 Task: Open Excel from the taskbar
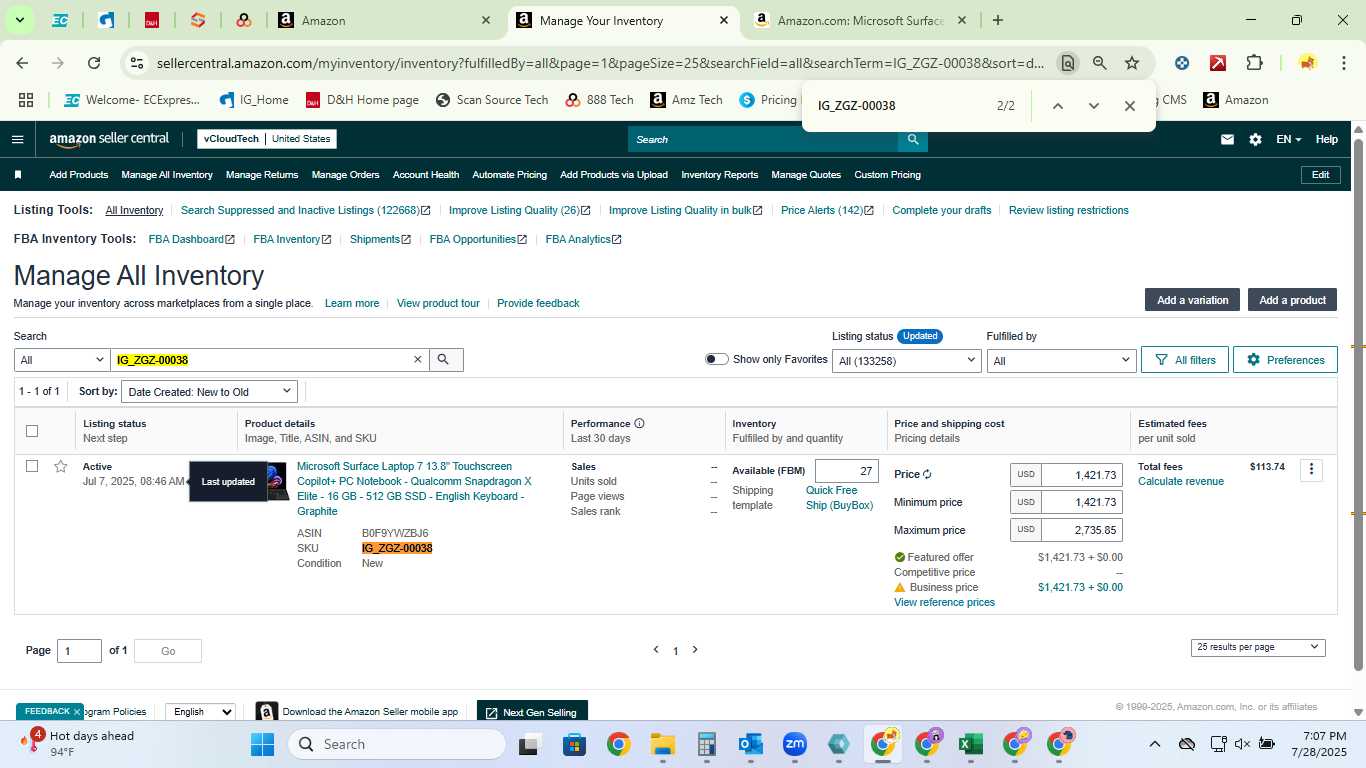969,744
